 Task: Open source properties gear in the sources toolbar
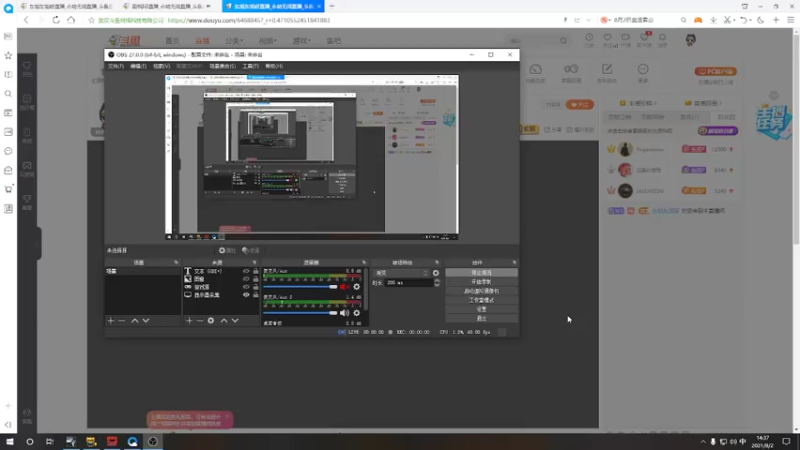click(x=211, y=320)
